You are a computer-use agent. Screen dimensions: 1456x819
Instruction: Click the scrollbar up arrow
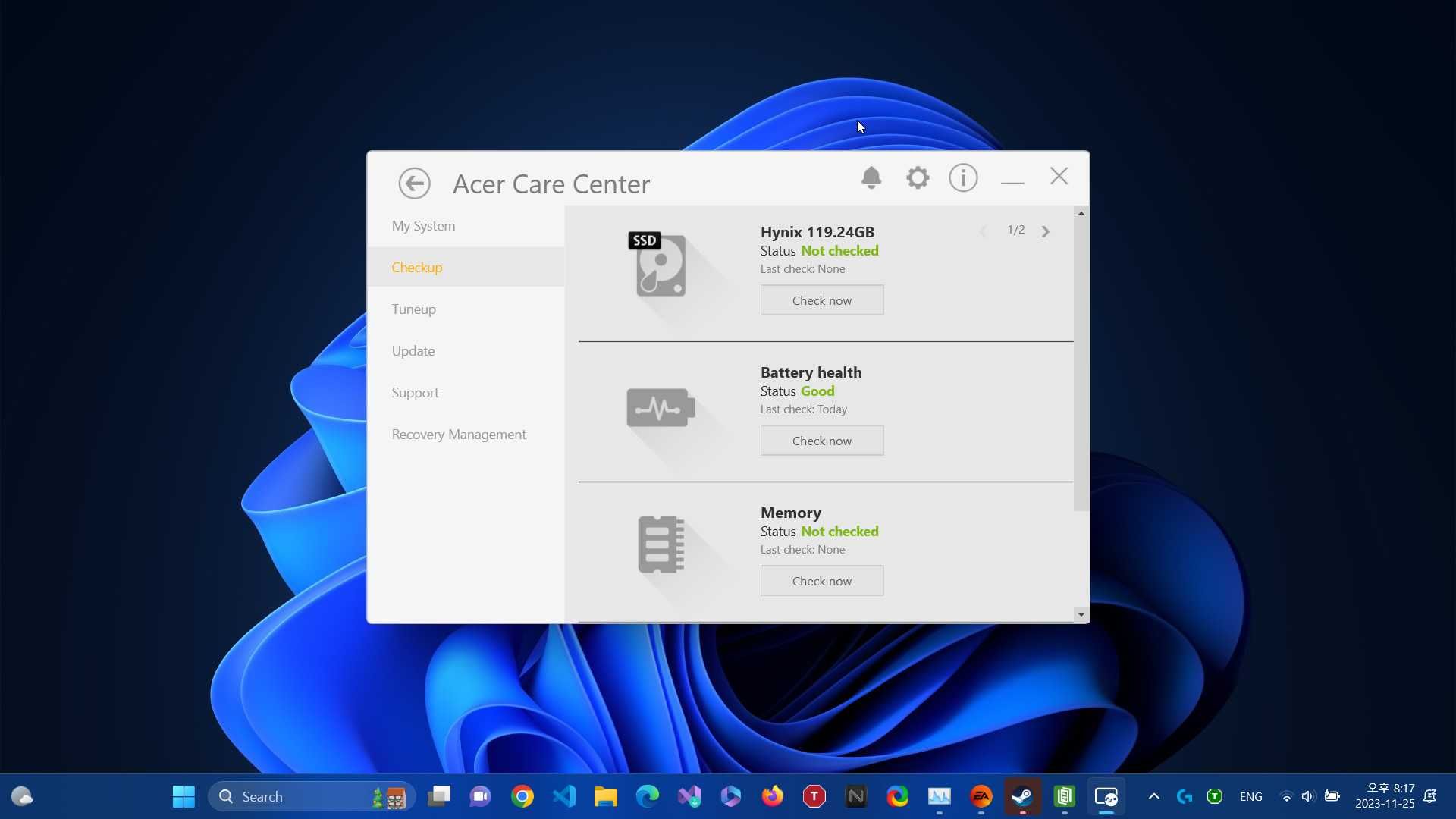point(1081,213)
